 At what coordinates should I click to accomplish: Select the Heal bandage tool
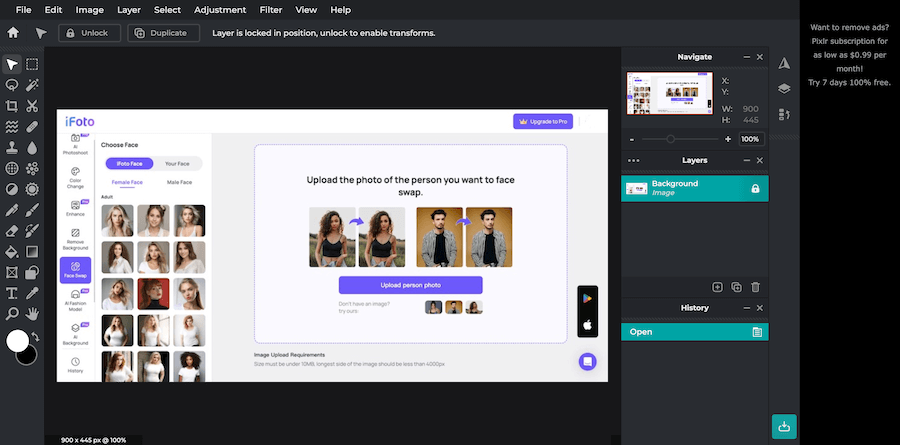pos(32,126)
